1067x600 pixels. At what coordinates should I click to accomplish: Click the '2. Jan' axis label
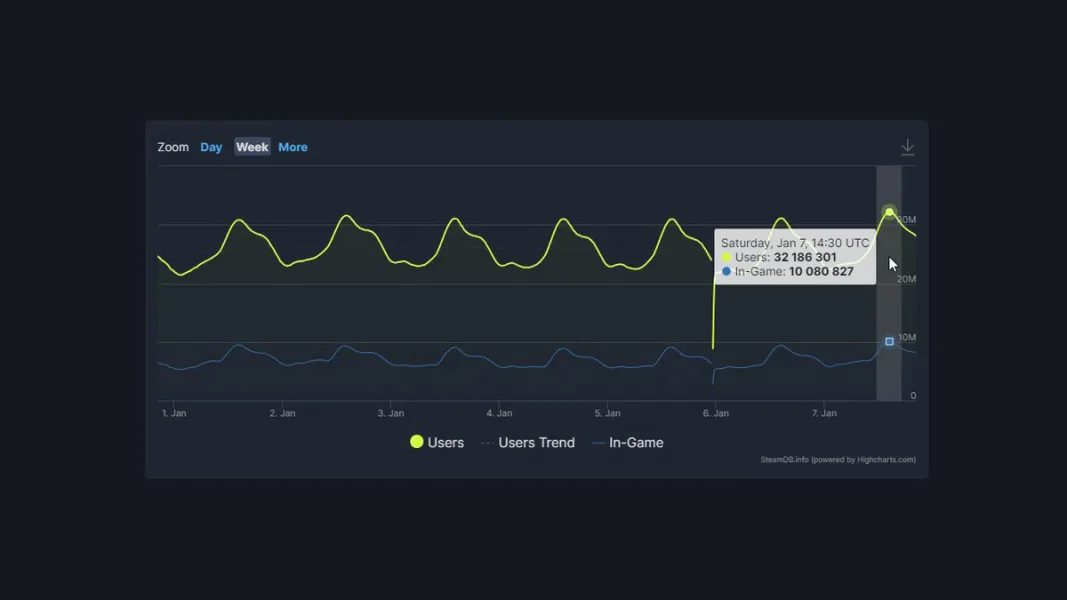(282, 413)
